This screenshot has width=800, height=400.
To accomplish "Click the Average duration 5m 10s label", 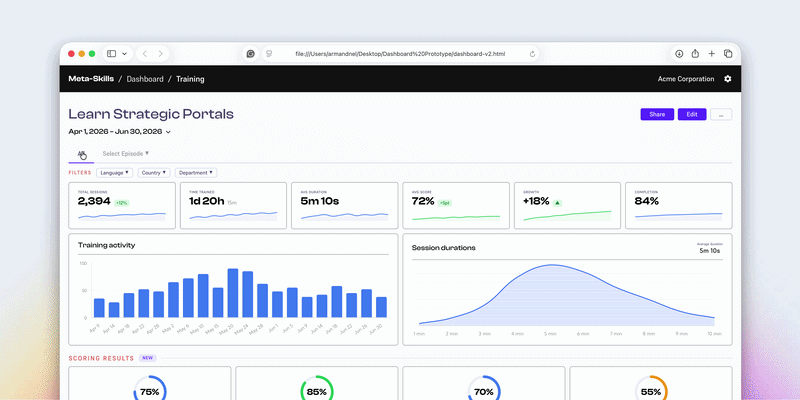I will 710,248.
